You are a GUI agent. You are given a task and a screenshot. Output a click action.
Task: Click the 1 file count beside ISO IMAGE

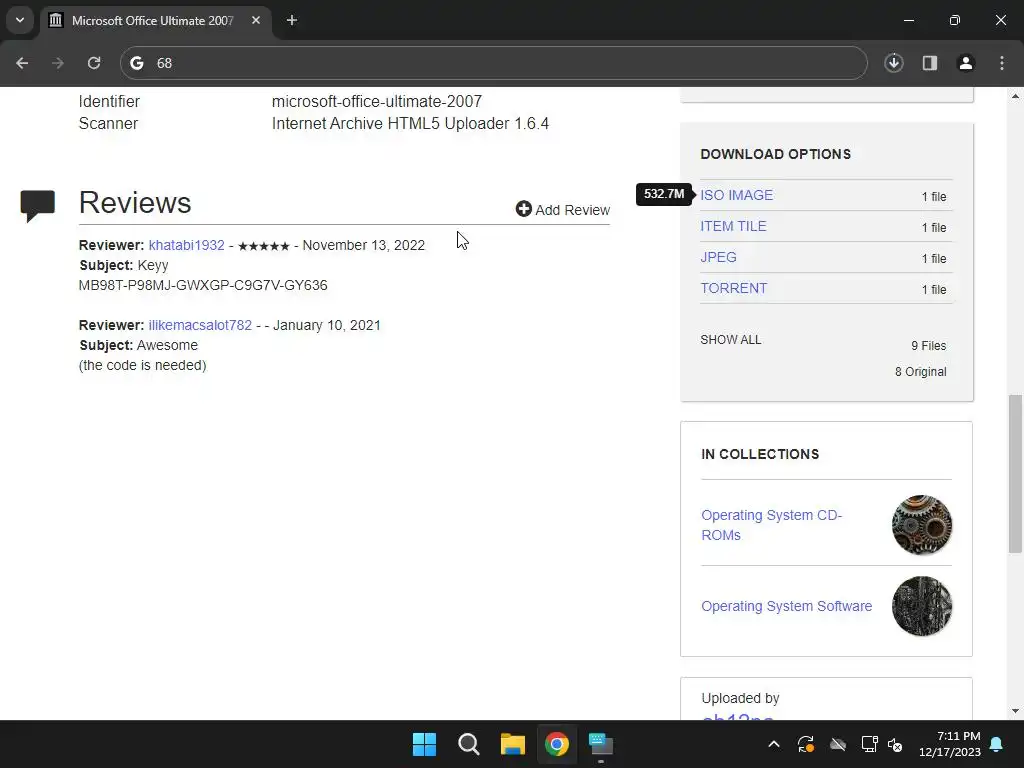934,197
